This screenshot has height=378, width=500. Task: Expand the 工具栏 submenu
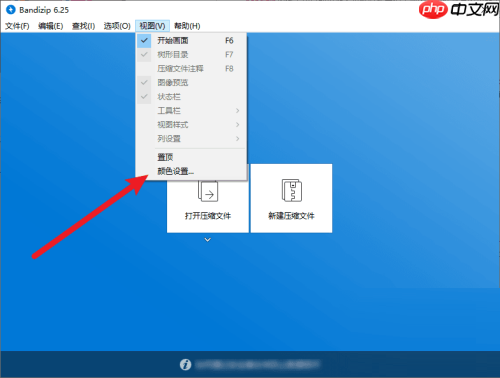pyautogui.click(x=191, y=111)
